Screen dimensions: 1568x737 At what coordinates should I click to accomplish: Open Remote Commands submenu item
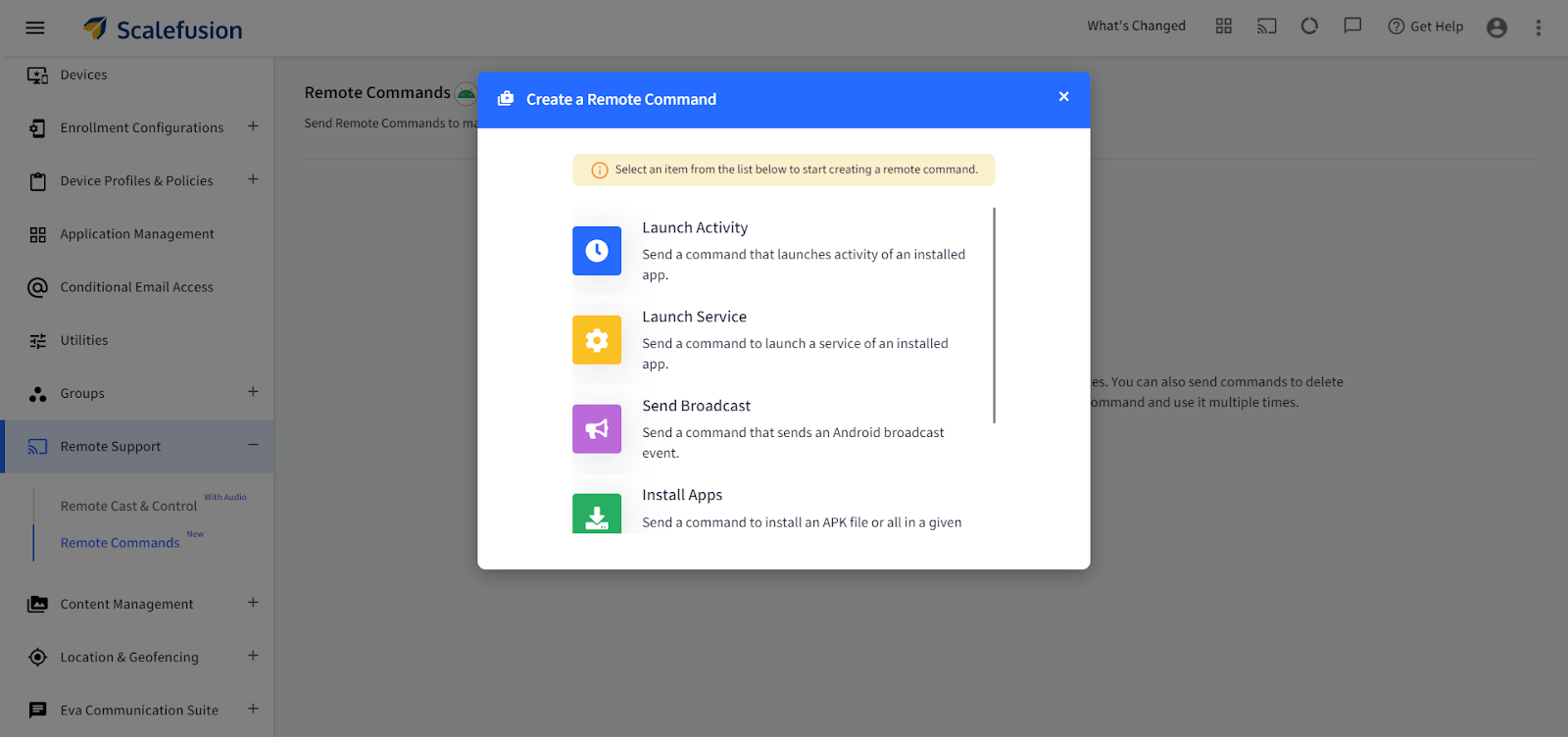coord(120,542)
